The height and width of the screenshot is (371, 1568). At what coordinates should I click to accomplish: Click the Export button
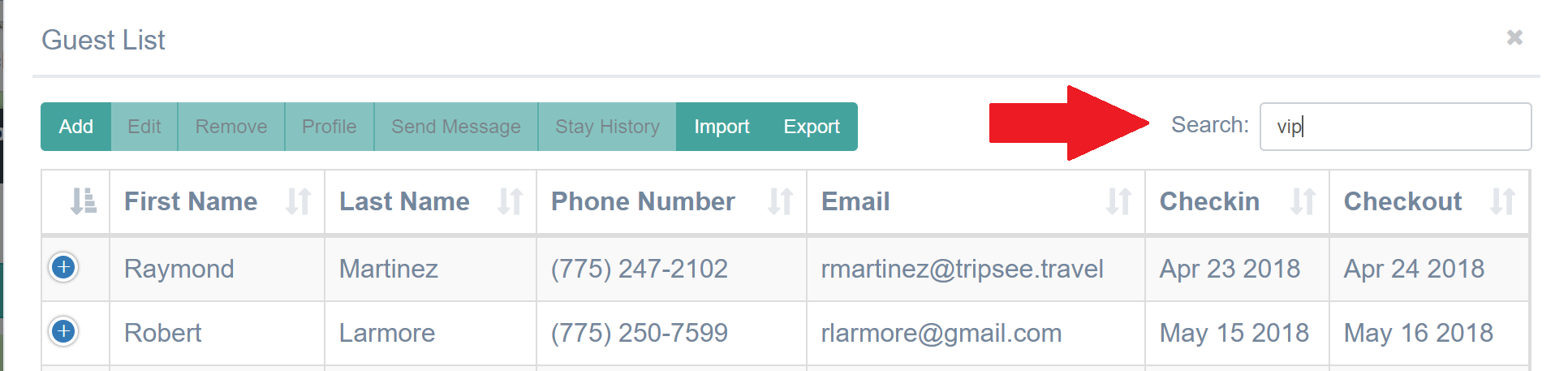click(x=812, y=127)
